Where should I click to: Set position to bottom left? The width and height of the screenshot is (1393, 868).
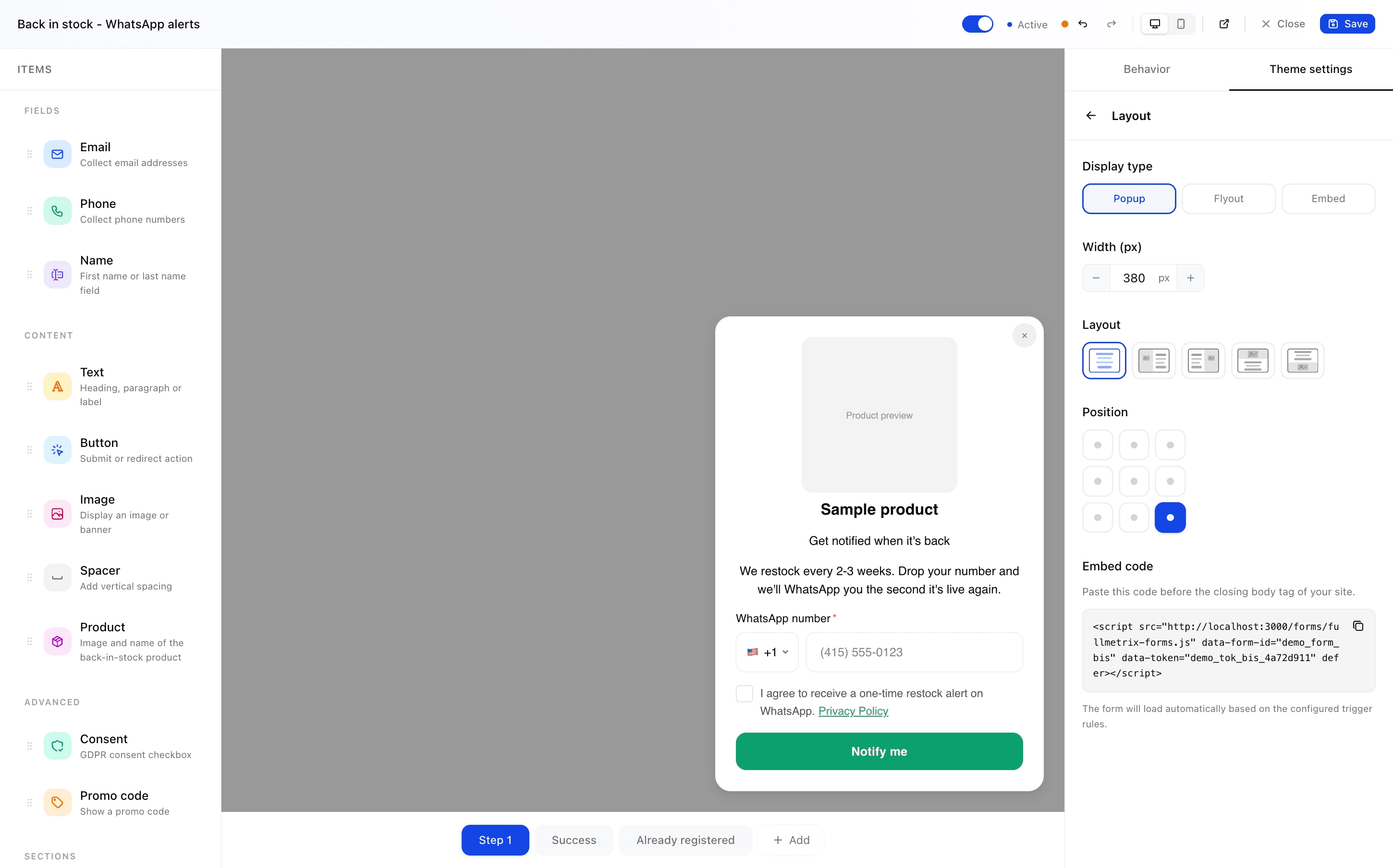[x=1098, y=518]
